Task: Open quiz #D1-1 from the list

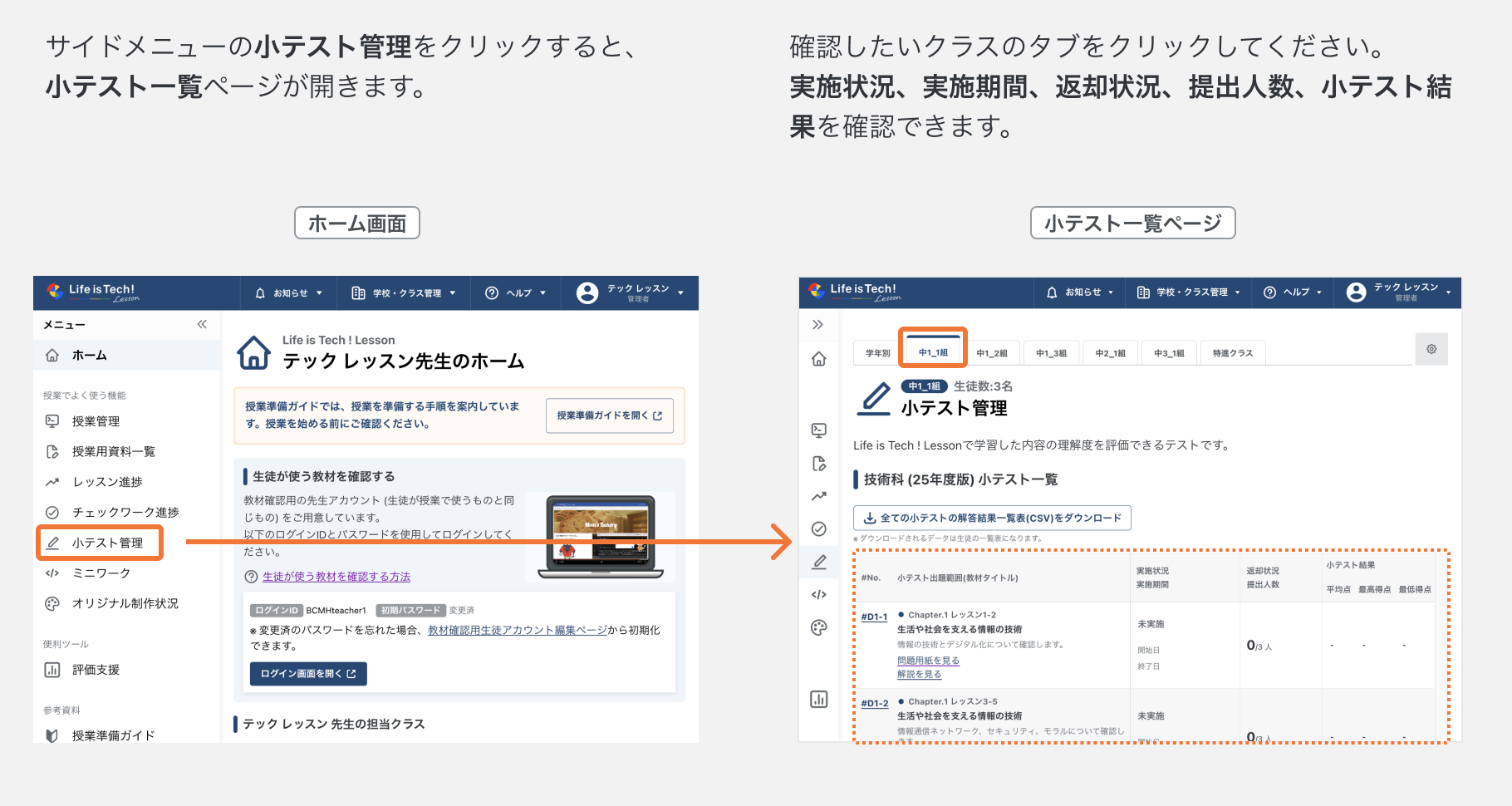Action: (874, 616)
